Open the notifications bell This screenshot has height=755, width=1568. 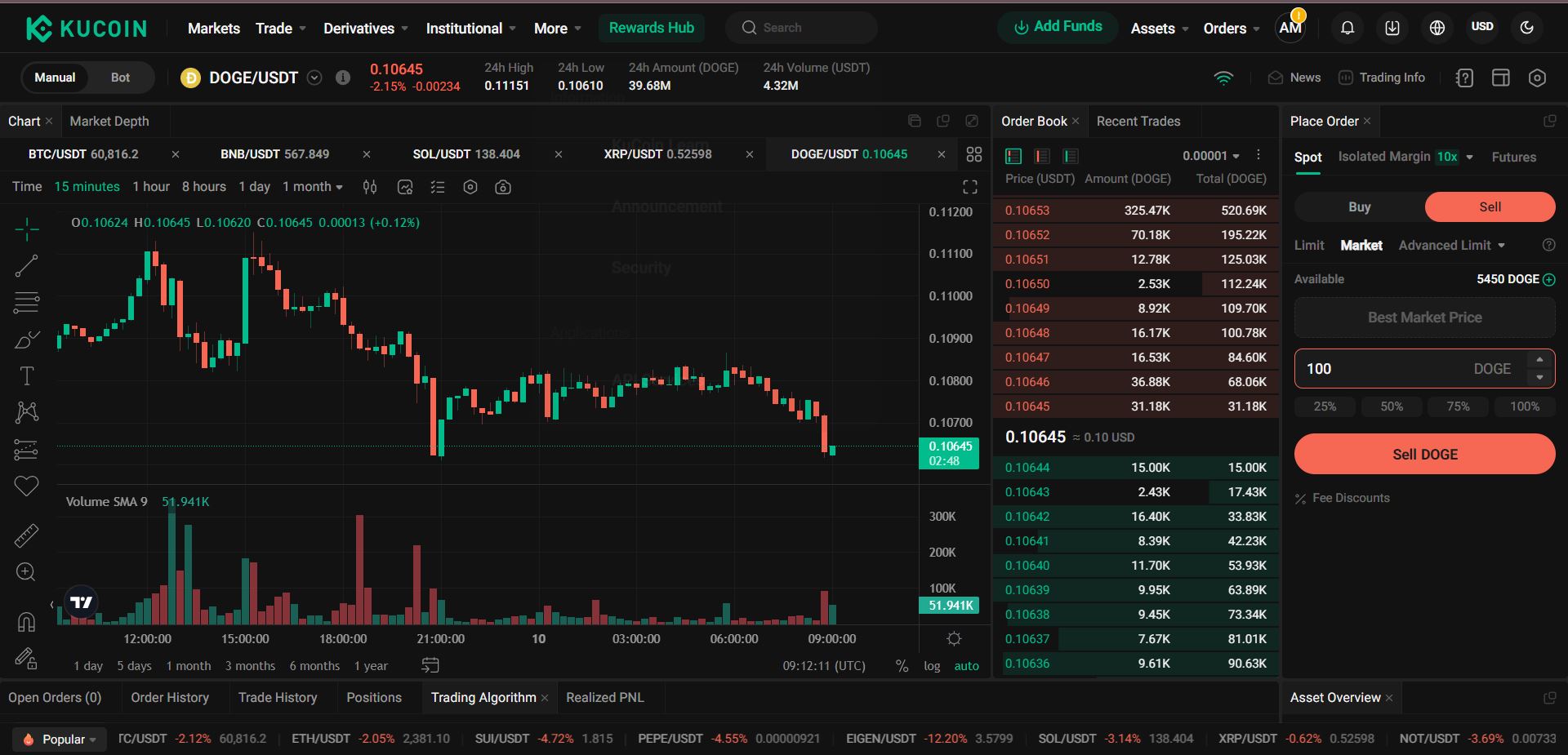point(1347,28)
